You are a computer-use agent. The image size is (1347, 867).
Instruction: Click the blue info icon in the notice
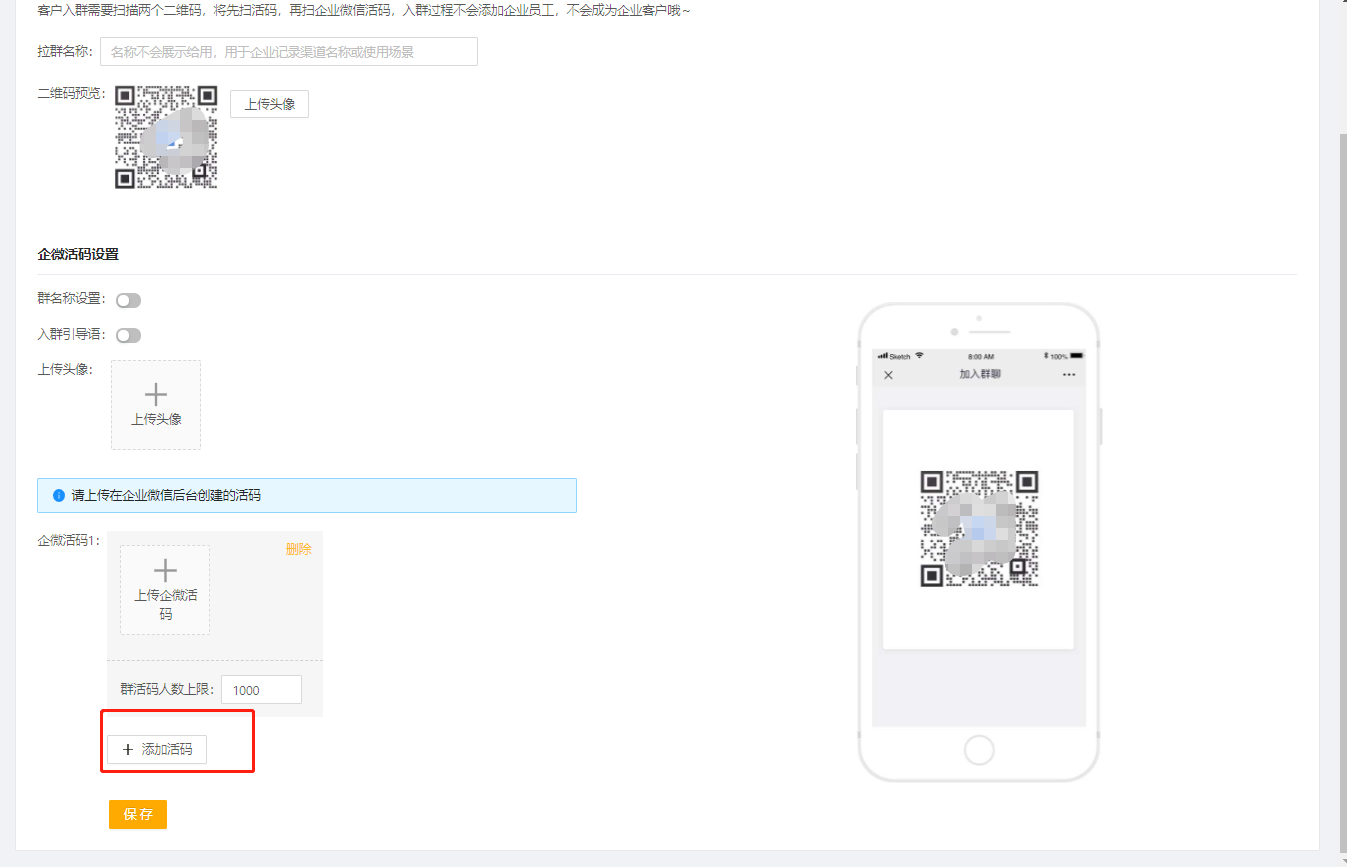tap(58, 495)
